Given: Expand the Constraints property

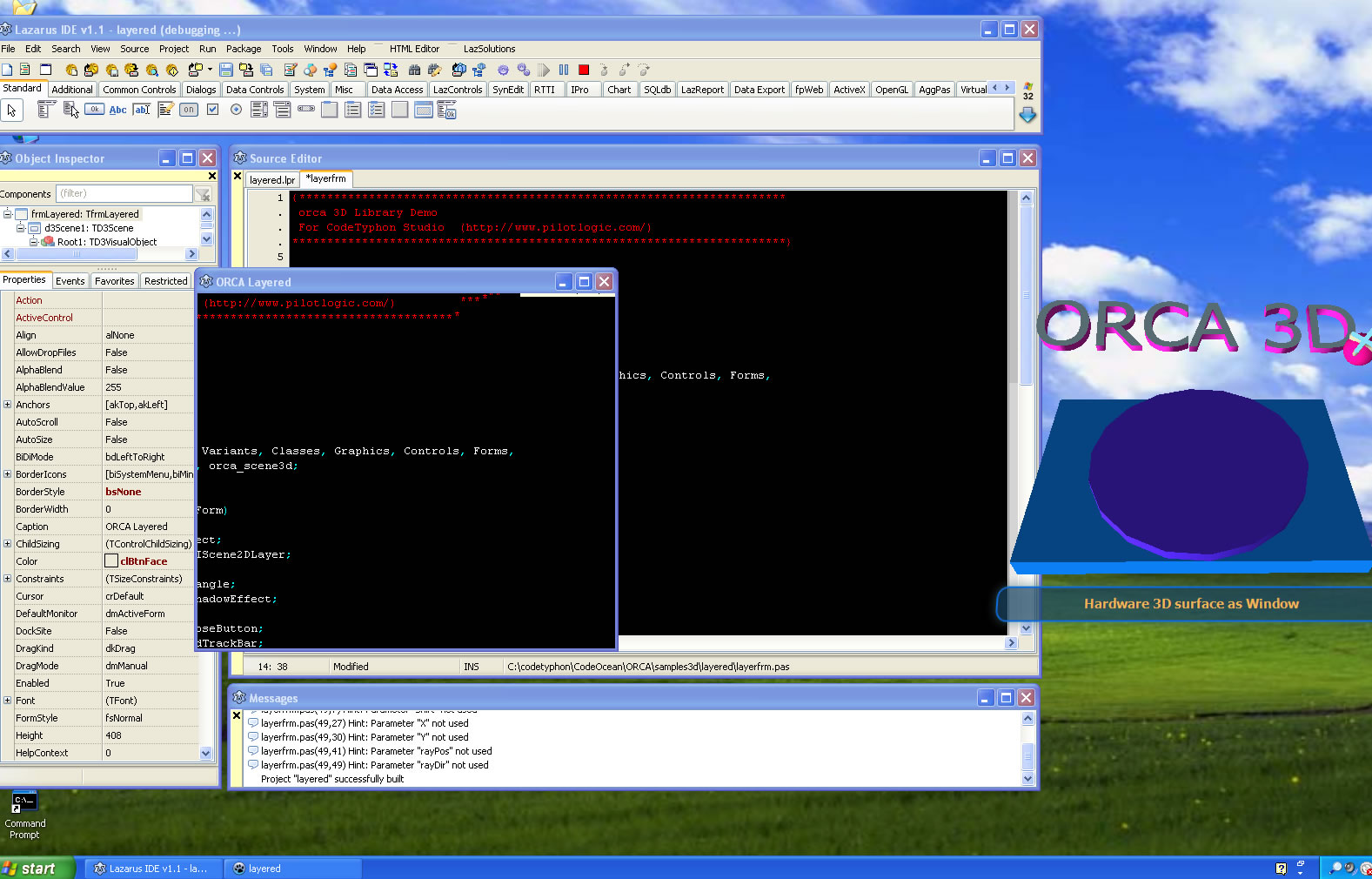Looking at the screenshot, I should (x=7, y=579).
